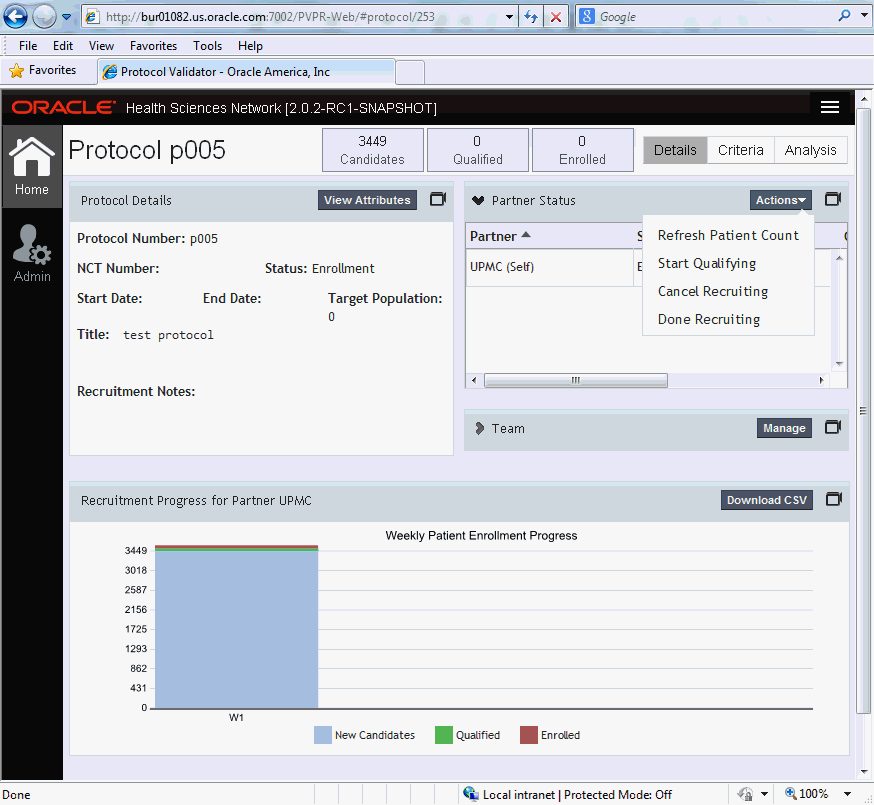Open the Edit menu

click(63, 46)
